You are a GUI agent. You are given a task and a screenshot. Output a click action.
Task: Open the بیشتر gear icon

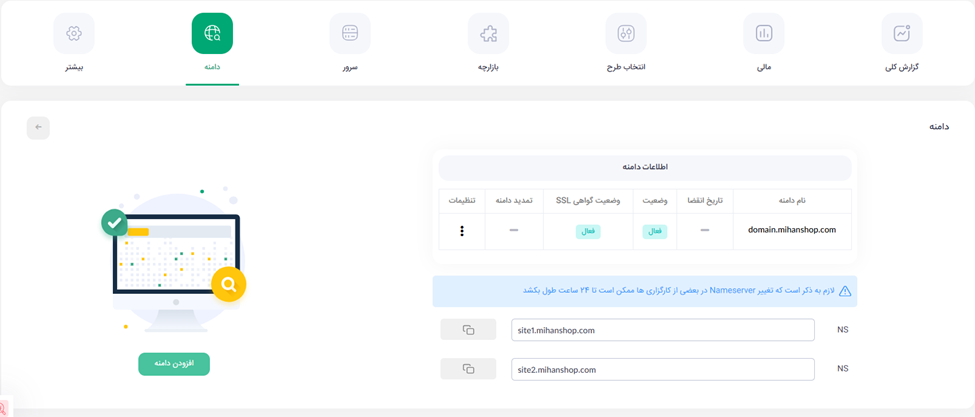tap(74, 34)
